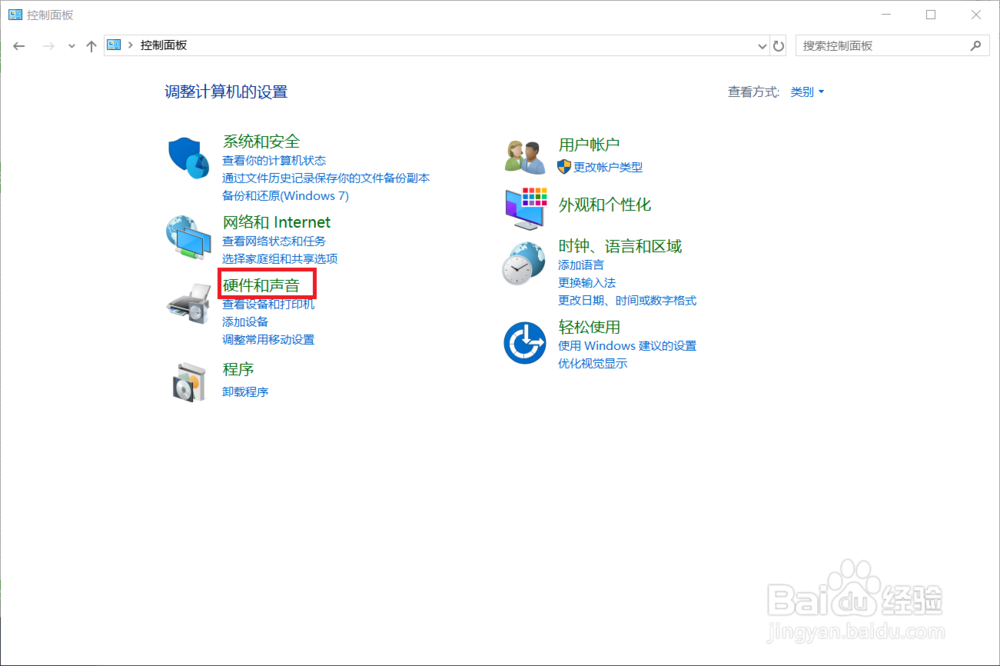Open the Appearance and Personalization monitor icon
This screenshot has width=1000, height=666.
click(x=526, y=209)
